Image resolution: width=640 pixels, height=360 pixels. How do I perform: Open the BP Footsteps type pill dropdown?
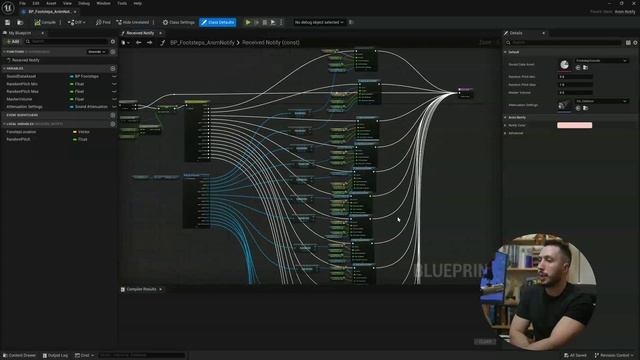pyautogui.click(x=84, y=76)
